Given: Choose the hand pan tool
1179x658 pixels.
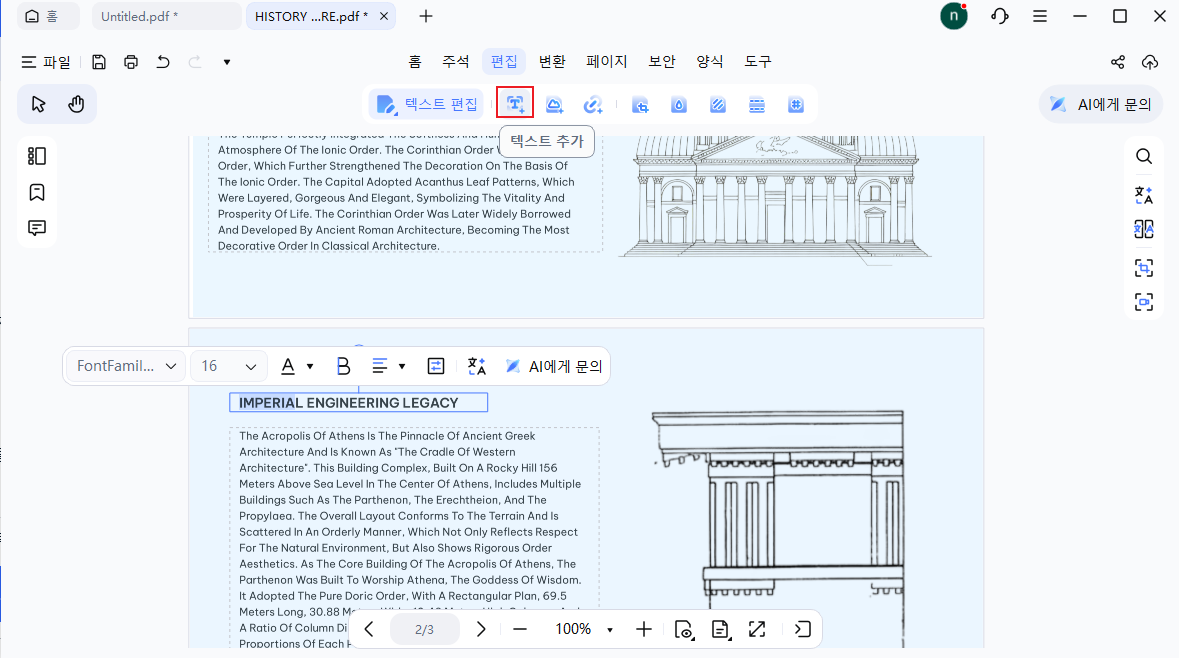Looking at the screenshot, I should (x=76, y=104).
